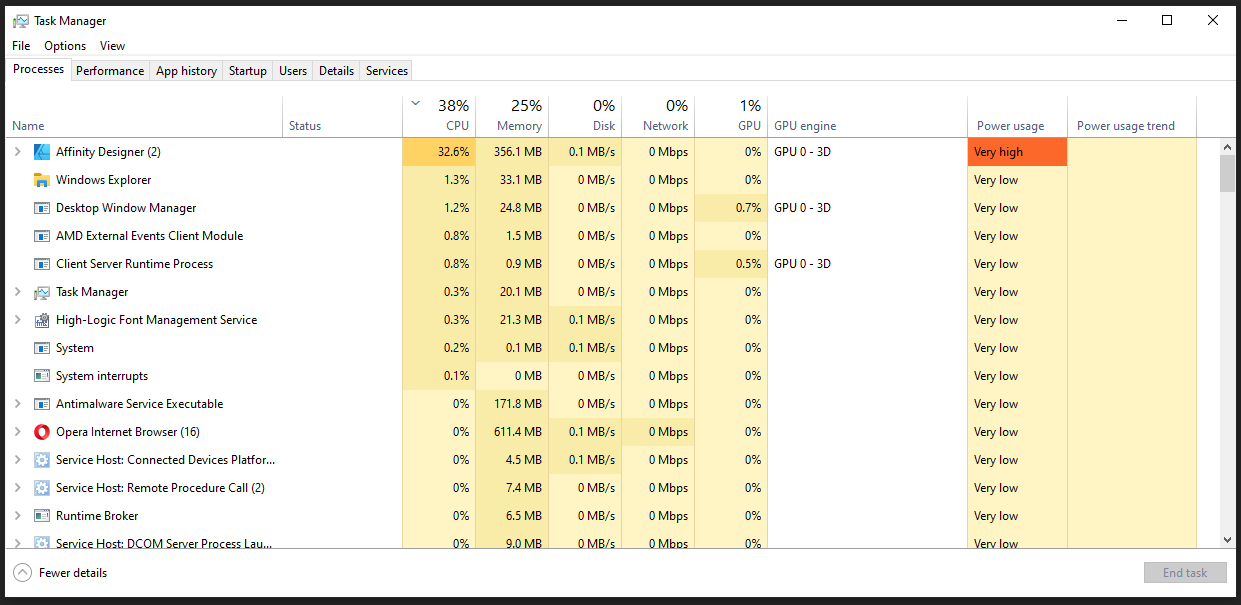Sort by the GPU engine column header
Screen dimensions: 1241x605
[x=867, y=116]
